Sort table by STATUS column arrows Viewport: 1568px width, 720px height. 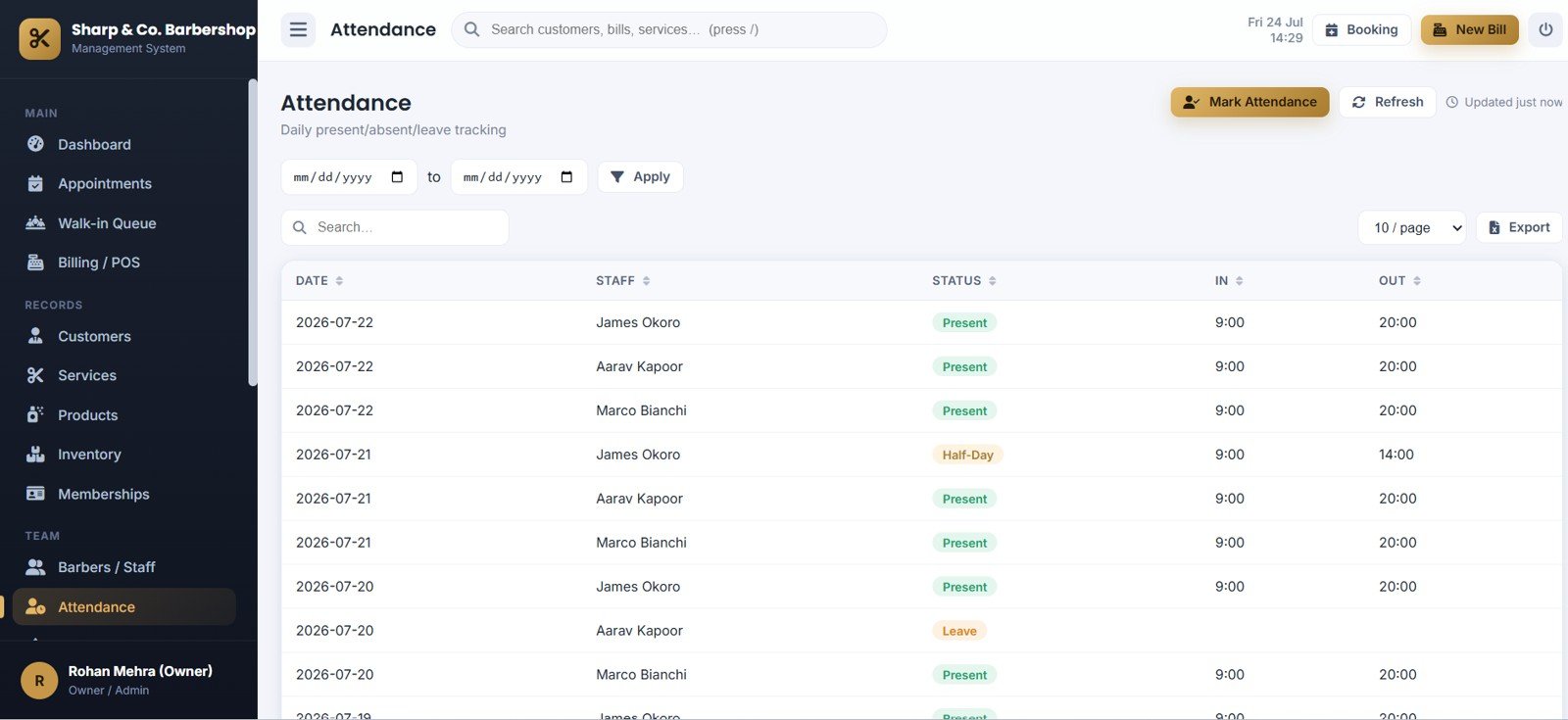tap(992, 281)
